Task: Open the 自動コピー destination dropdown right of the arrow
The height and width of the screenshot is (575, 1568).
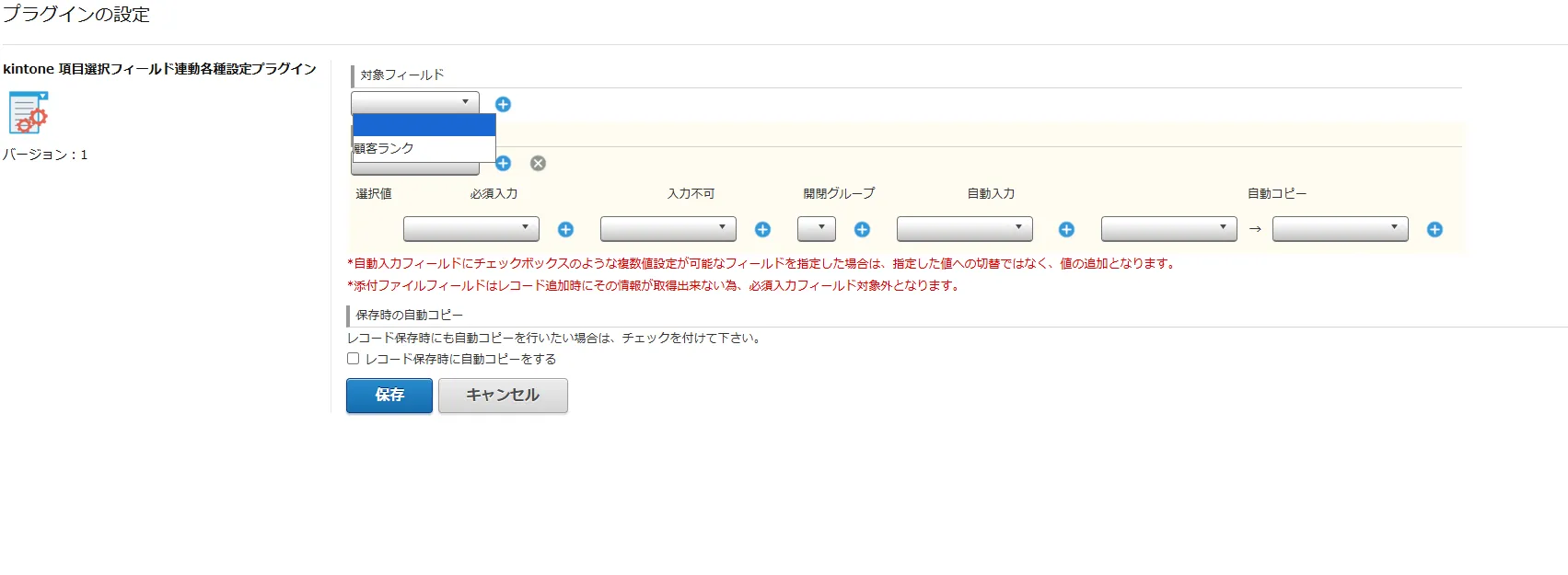Action: pyautogui.click(x=1340, y=228)
